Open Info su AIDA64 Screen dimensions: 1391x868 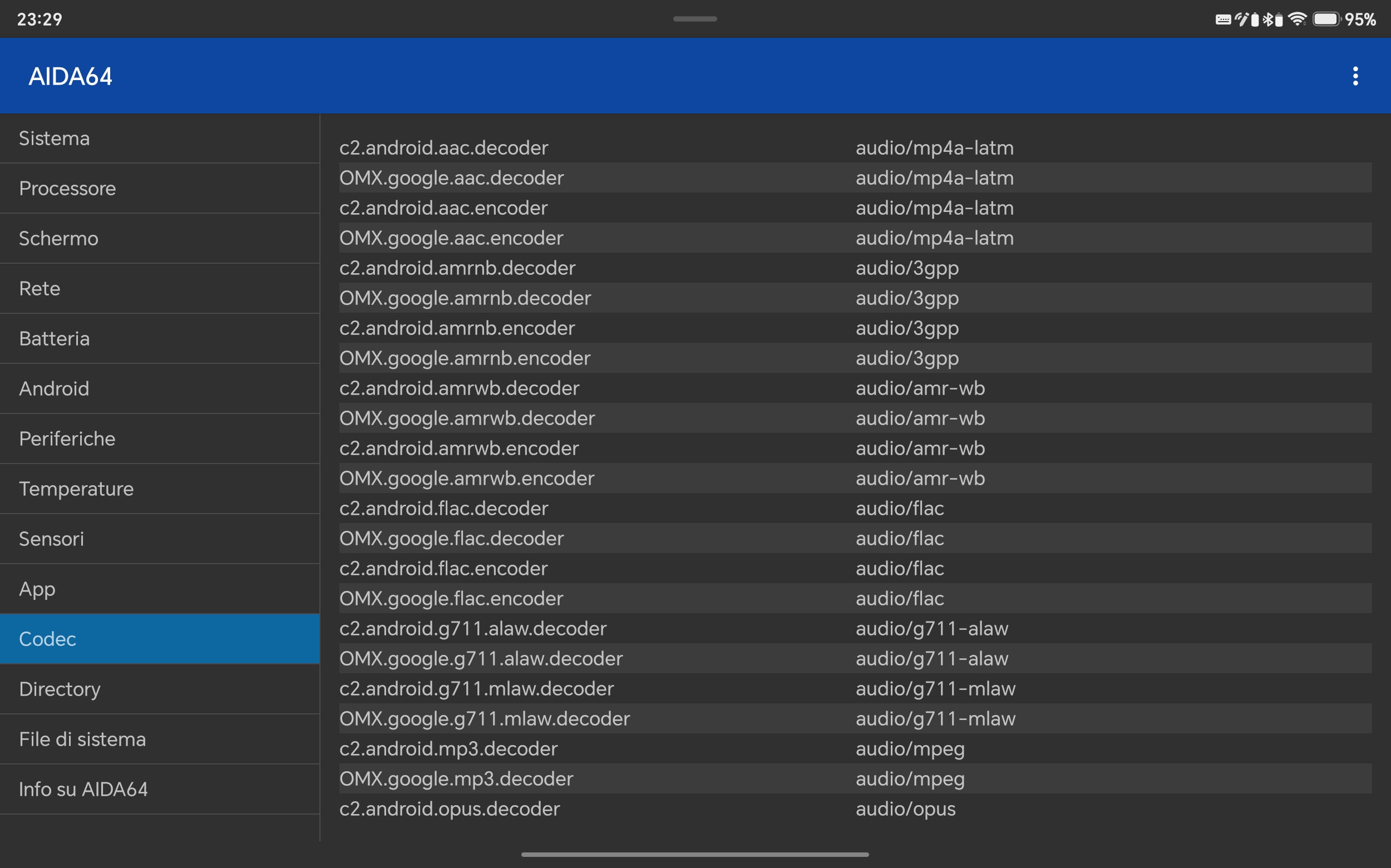(160, 789)
